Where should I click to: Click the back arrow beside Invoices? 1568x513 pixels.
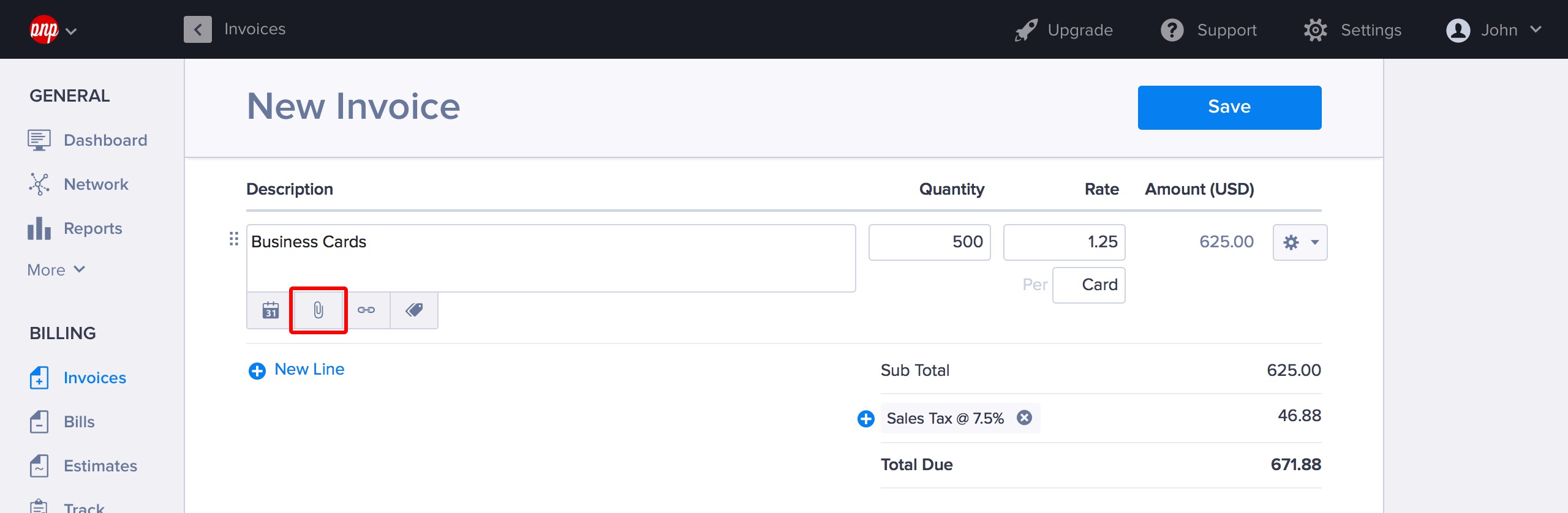pos(198,29)
